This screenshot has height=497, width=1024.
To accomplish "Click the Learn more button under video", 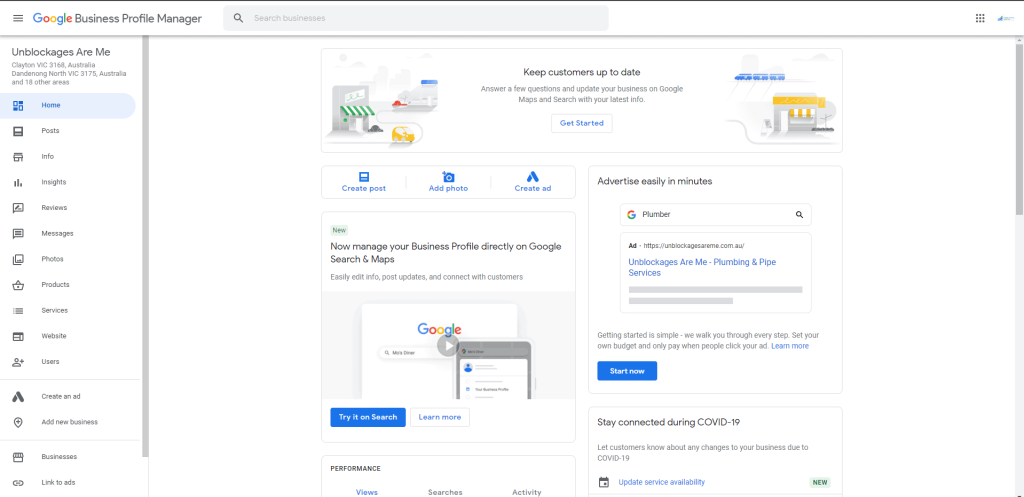I will 440,417.
